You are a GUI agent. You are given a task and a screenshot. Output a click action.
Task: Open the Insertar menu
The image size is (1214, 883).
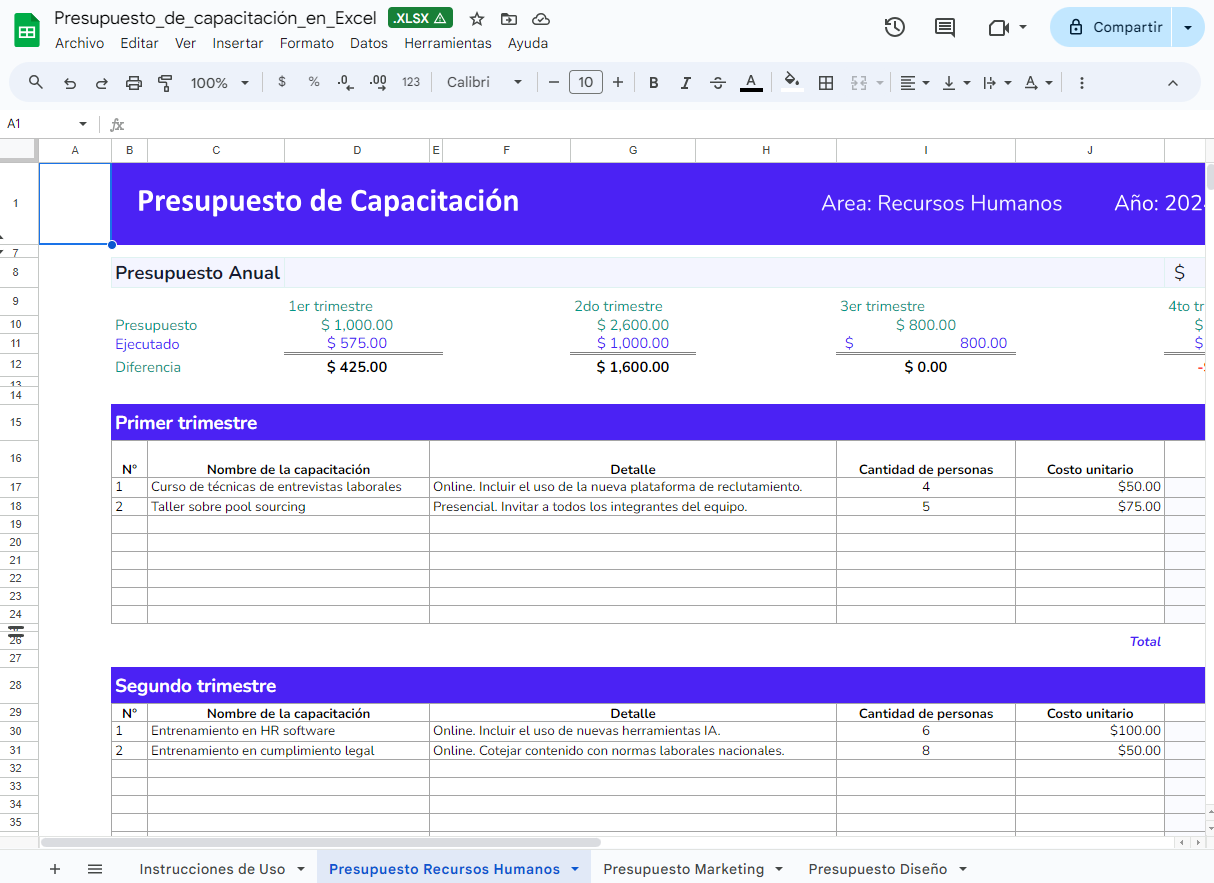pyautogui.click(x=238, y=43)
